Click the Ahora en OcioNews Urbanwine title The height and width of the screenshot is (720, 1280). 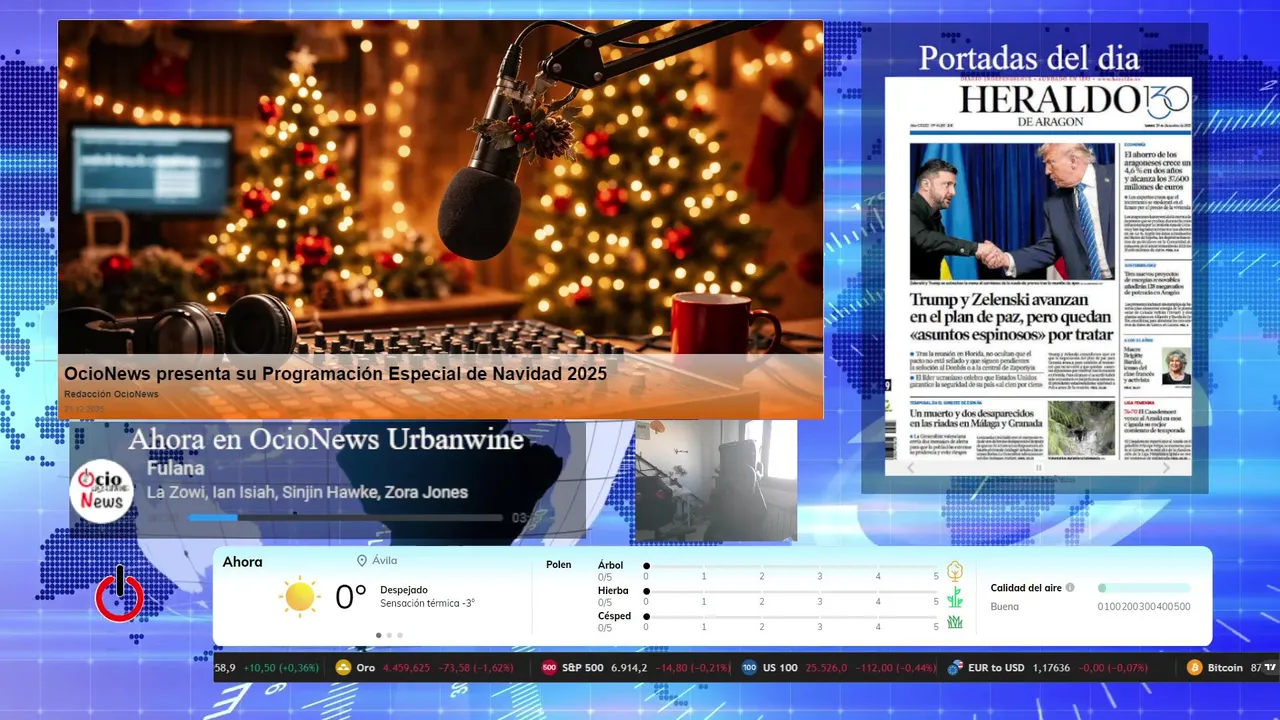click(326, 439)
